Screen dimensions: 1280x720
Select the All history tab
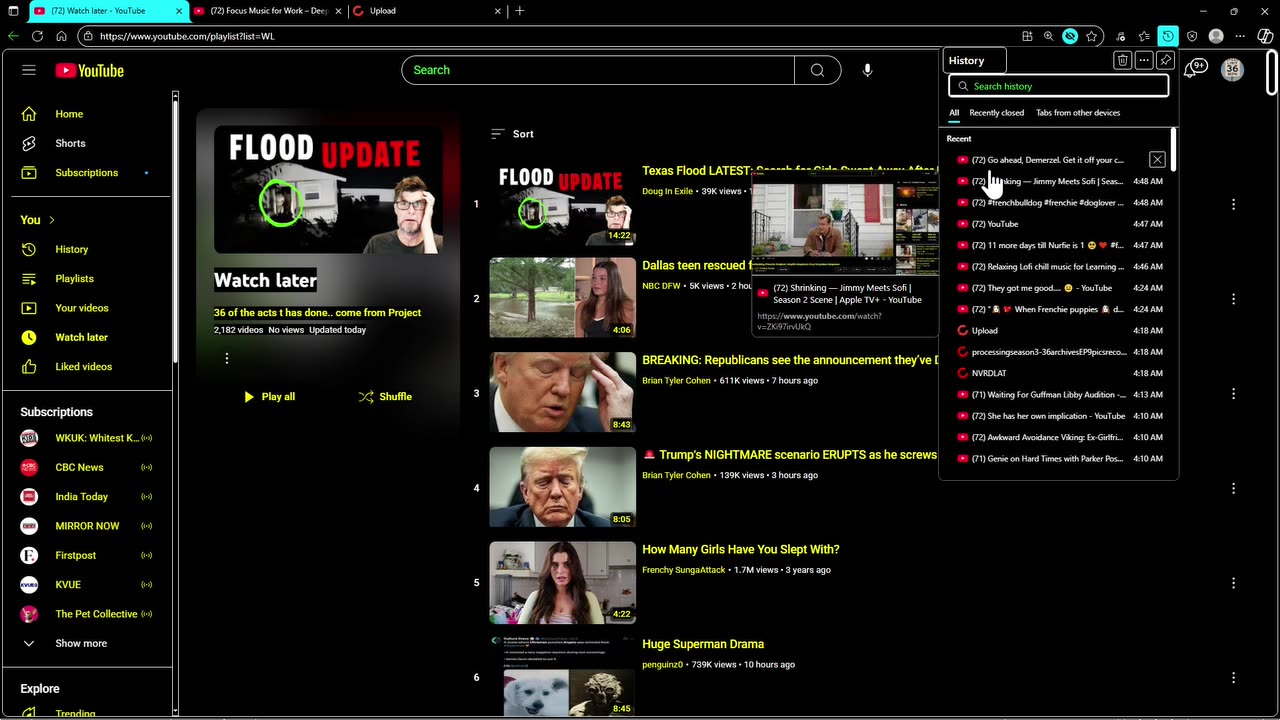coord(954,113)
